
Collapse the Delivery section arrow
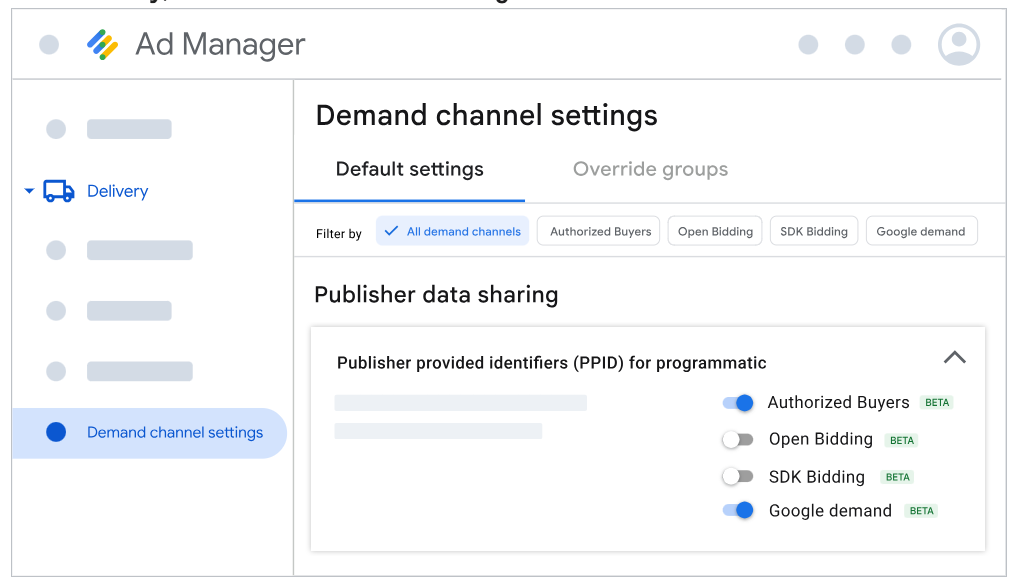[x=29, y=191]
